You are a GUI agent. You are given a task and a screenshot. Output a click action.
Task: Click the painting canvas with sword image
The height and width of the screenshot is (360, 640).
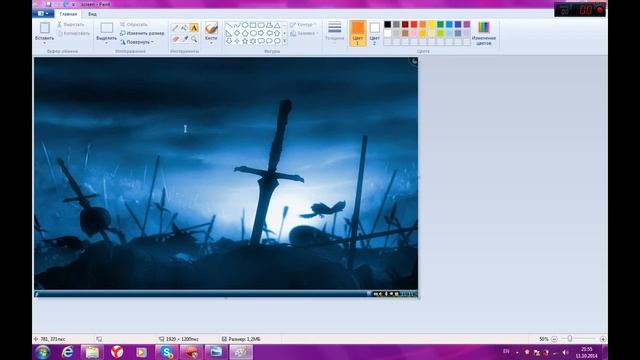point(226,177)
